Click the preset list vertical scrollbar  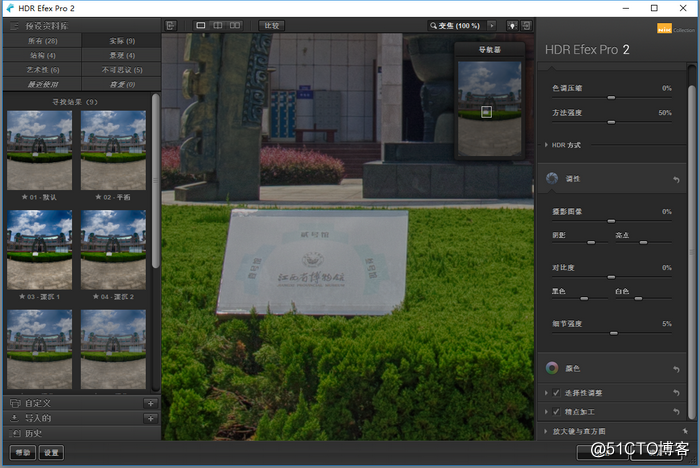155,181
